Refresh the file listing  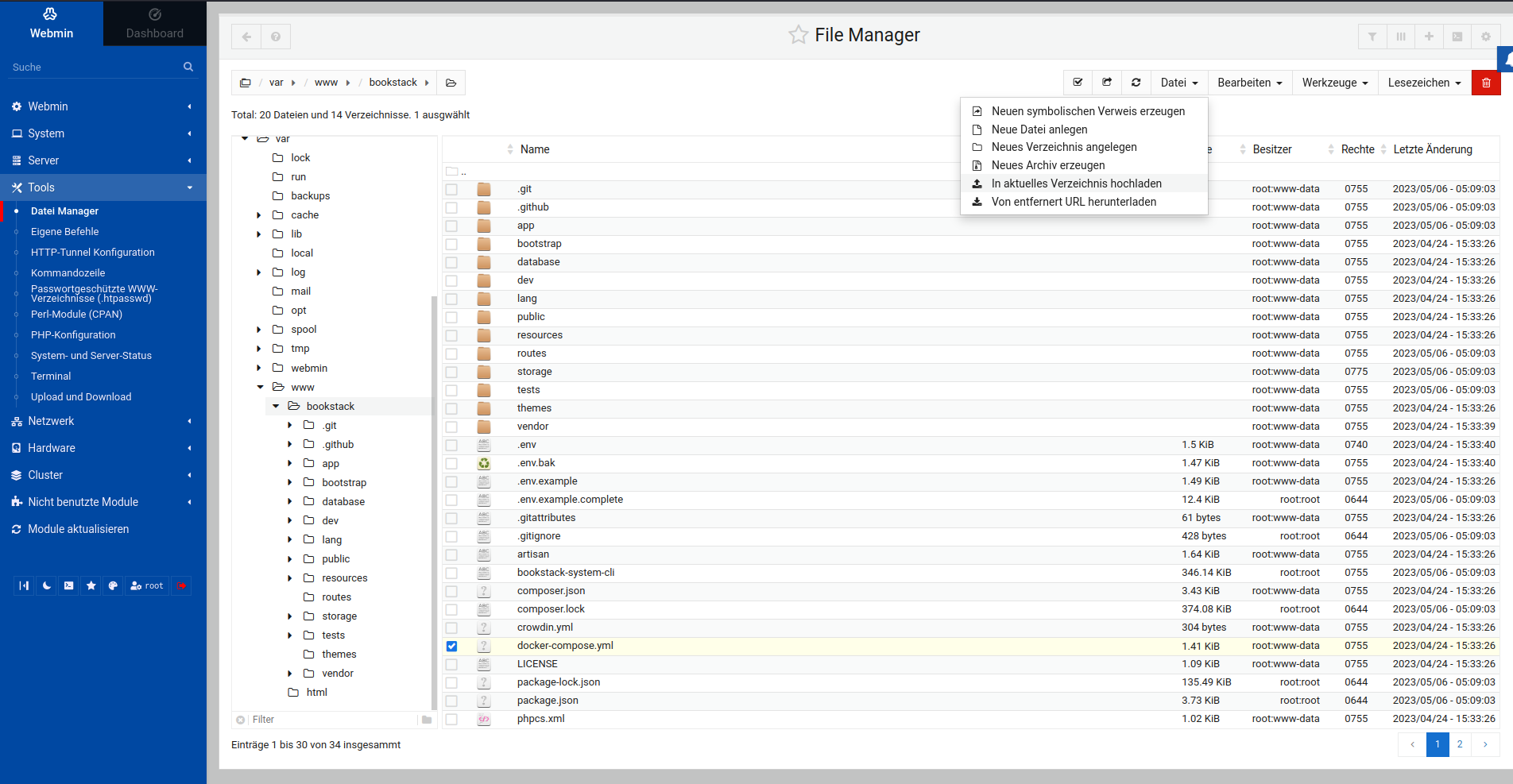(1136, 83)
